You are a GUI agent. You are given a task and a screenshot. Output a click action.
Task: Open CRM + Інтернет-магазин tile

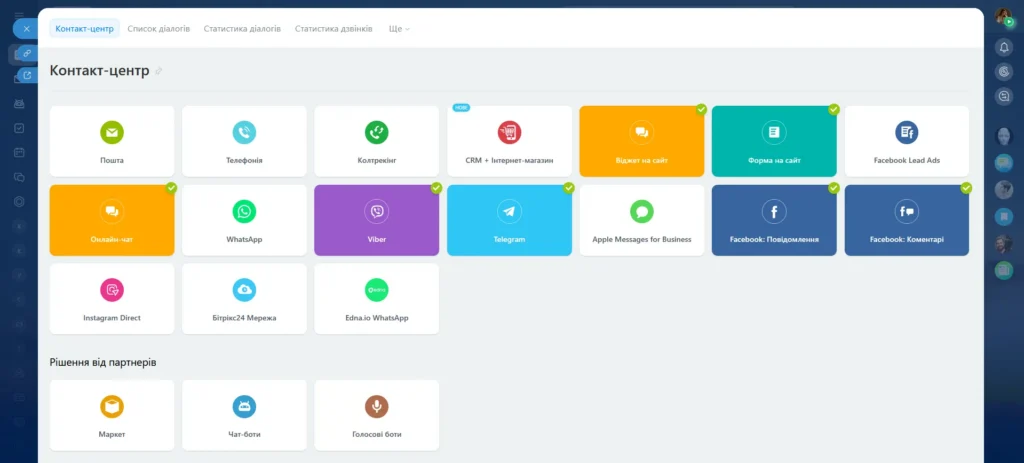pyautogui.click(x=509, y=141)
